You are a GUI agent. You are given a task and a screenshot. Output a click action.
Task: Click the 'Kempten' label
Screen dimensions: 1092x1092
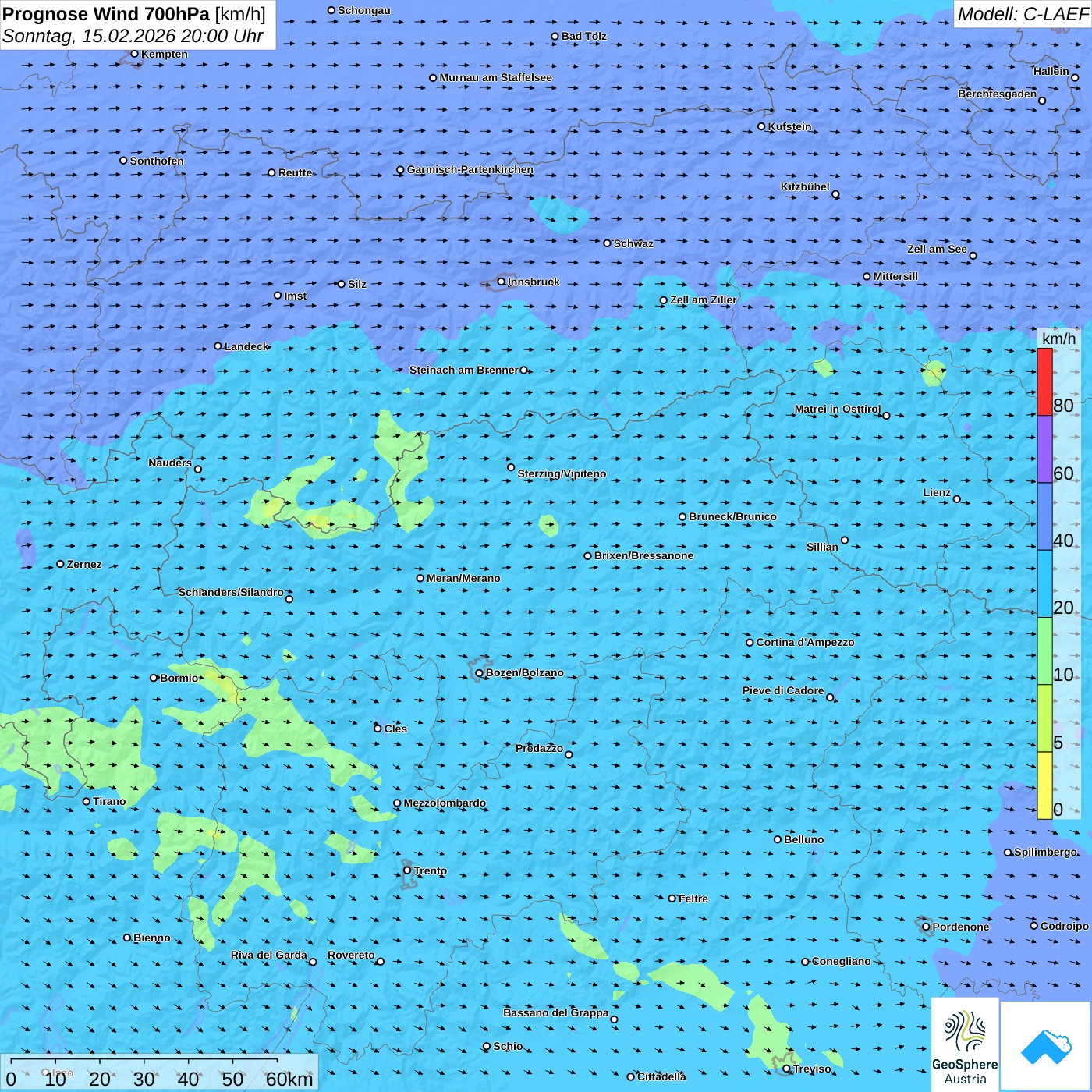pos(164,54)
